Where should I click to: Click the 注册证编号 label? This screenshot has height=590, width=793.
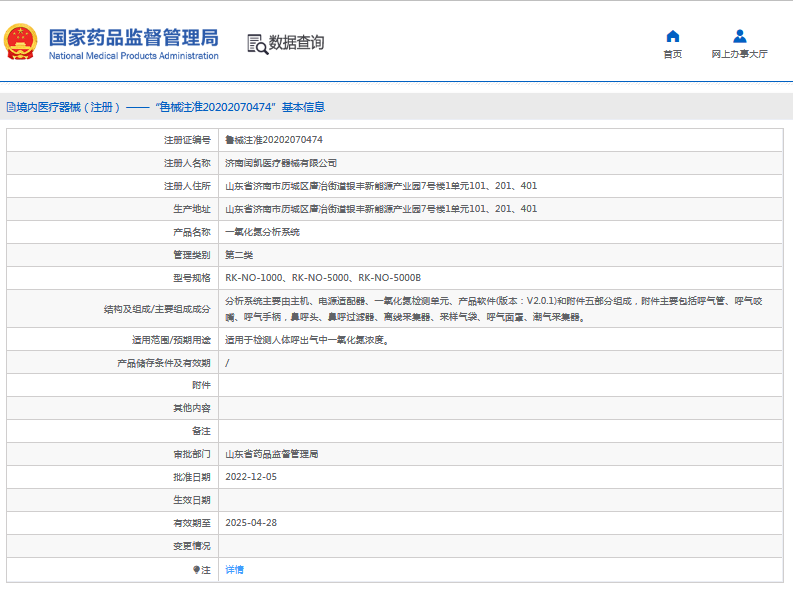pyautogui.click(x=187, y=140)
